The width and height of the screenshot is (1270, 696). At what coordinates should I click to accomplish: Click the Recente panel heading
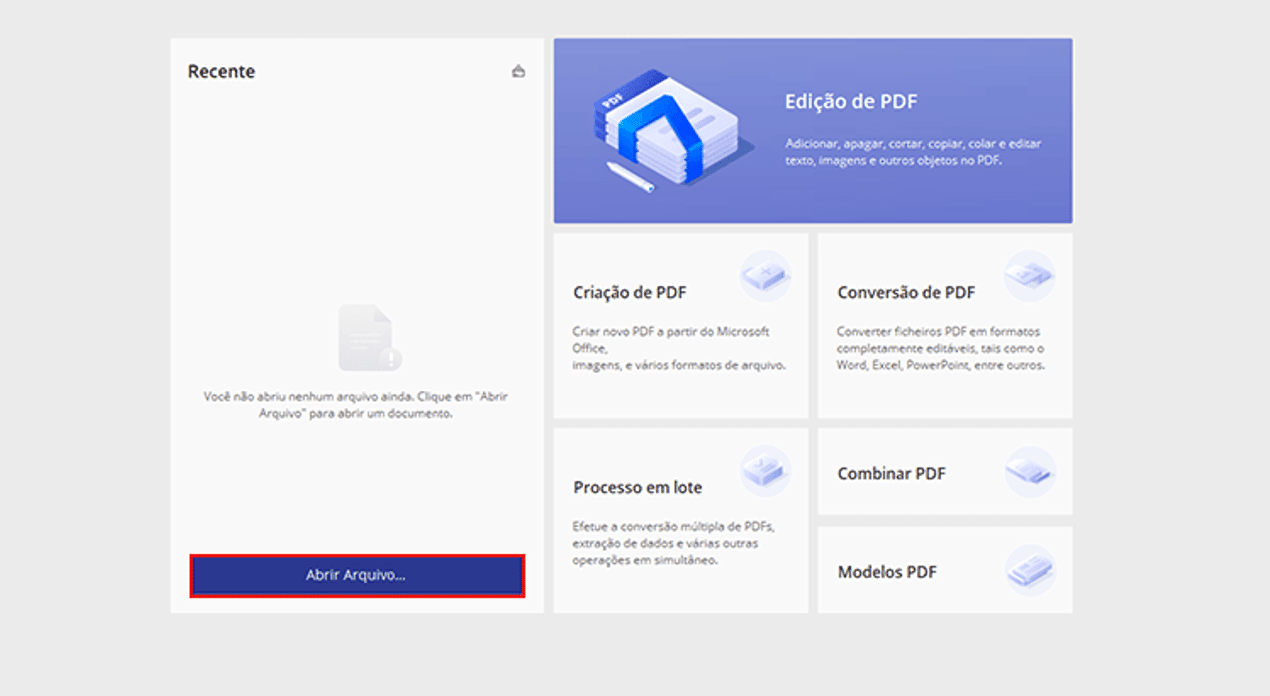coord(221,72)
